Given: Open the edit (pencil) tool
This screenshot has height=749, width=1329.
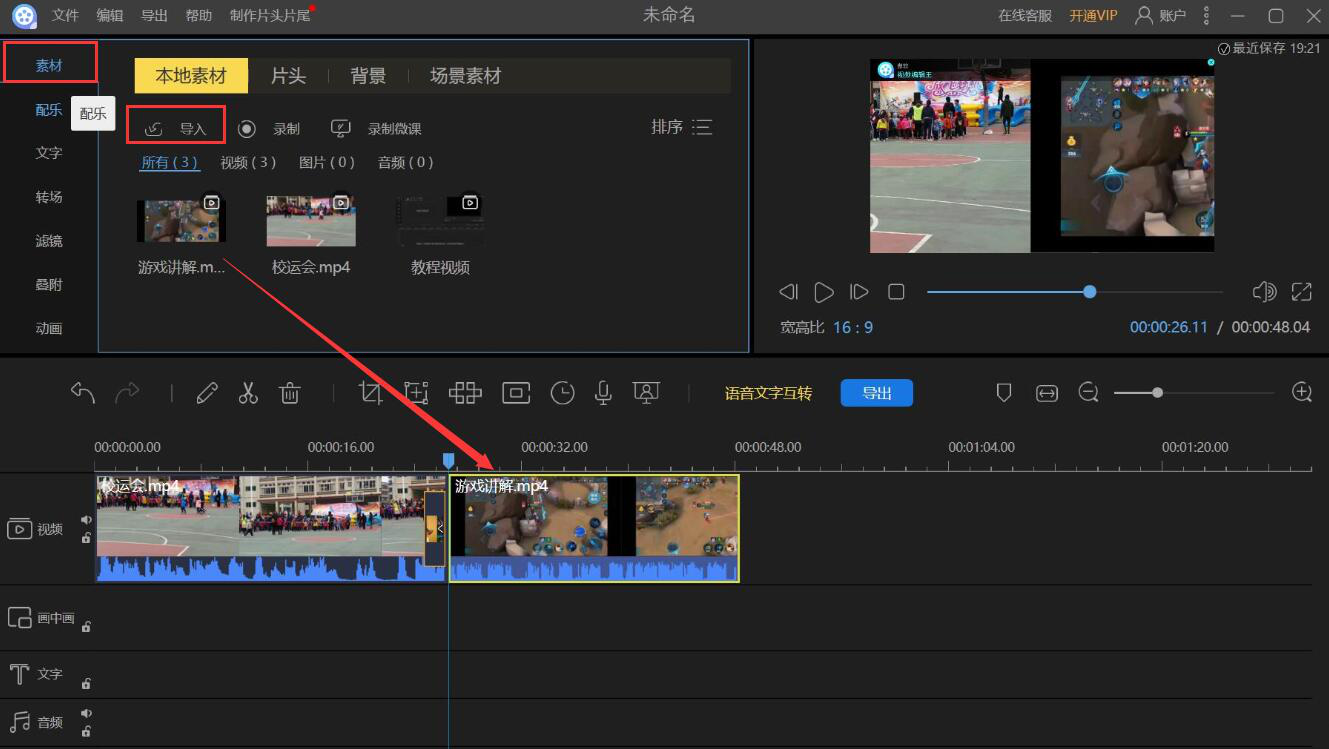Looking at the screenshot, I should click(207, 393).
